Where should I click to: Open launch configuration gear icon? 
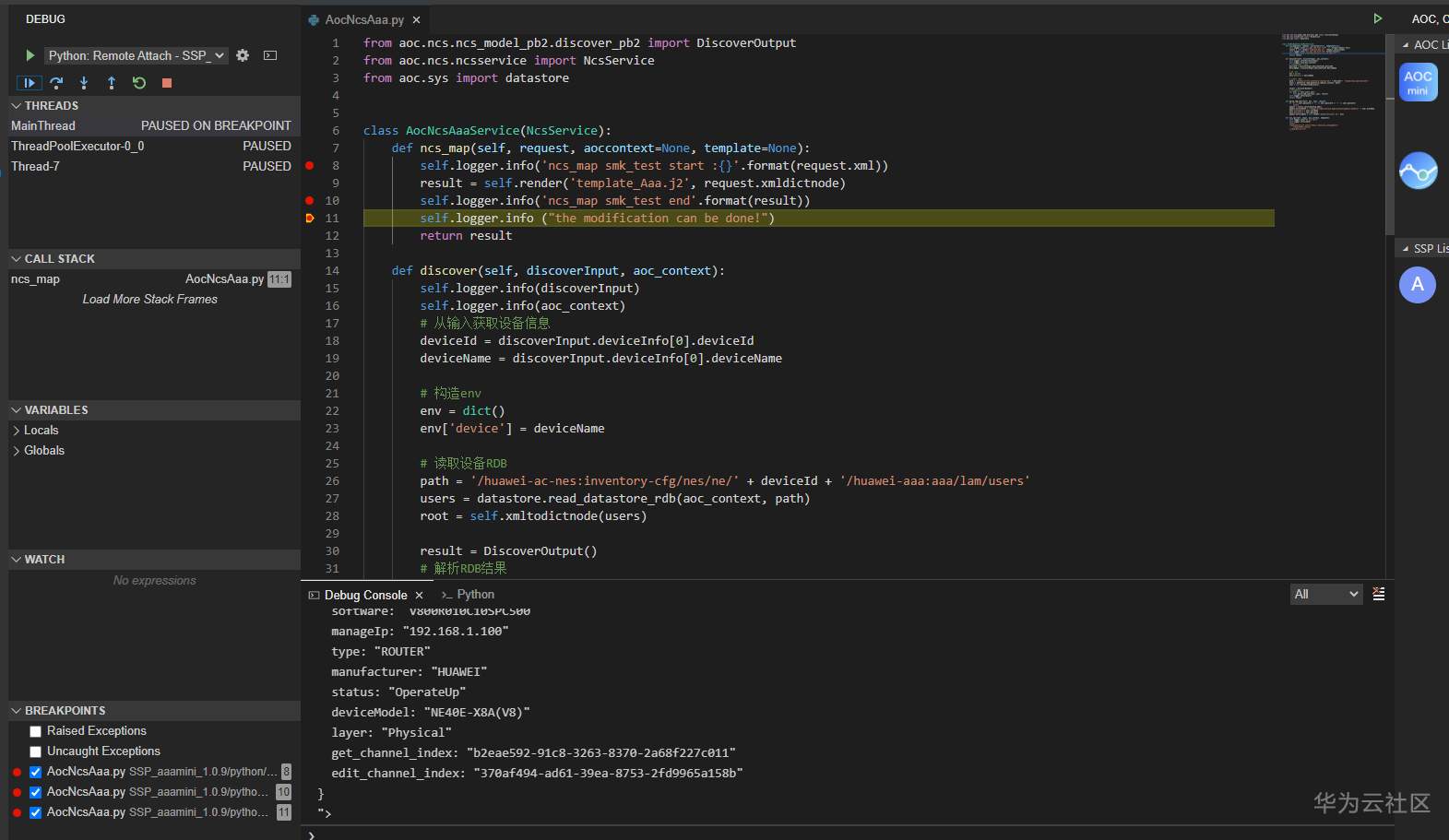click(243, 55)
